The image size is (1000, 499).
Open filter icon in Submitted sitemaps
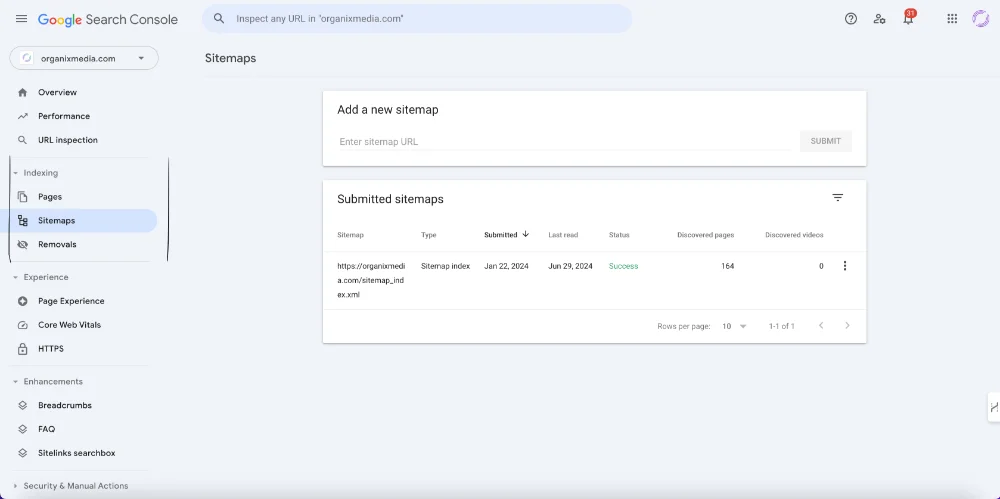[x=837, y=198]
